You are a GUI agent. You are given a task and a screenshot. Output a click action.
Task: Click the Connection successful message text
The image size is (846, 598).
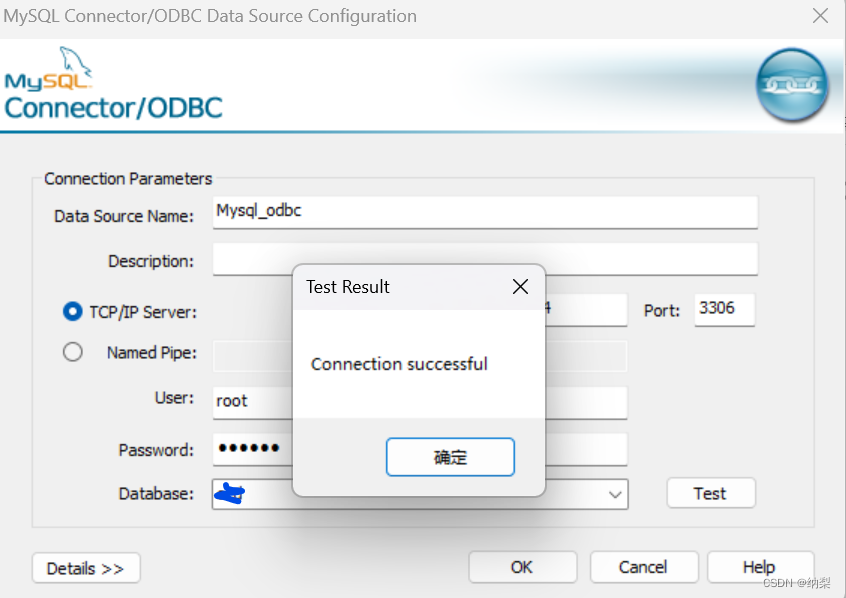coord(399,364)
